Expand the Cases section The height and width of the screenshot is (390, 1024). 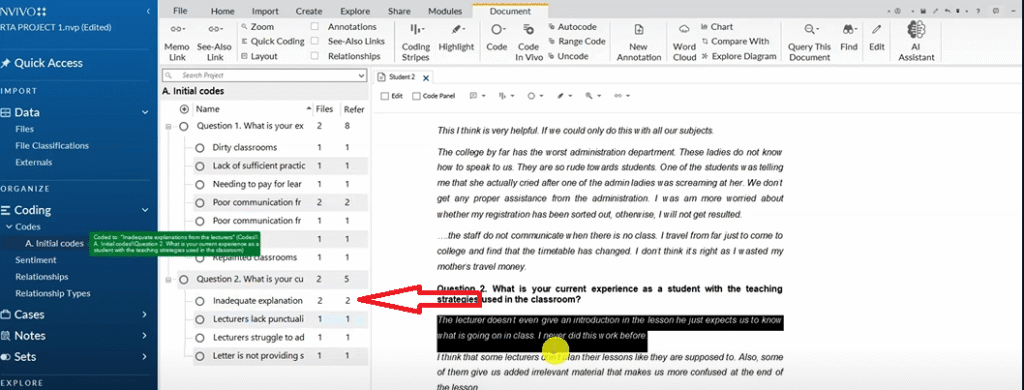point(145,315)
